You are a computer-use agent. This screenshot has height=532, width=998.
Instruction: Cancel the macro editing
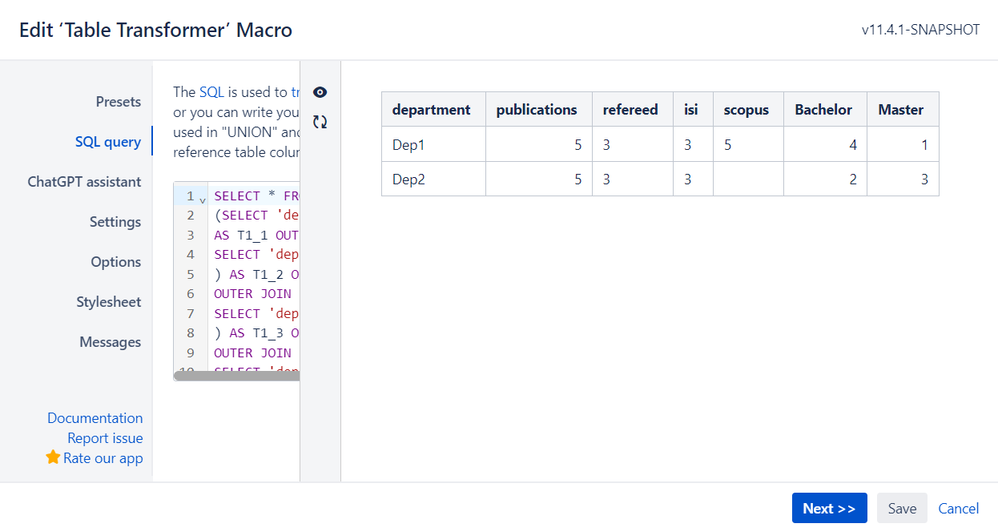click(x=958, y=508)
